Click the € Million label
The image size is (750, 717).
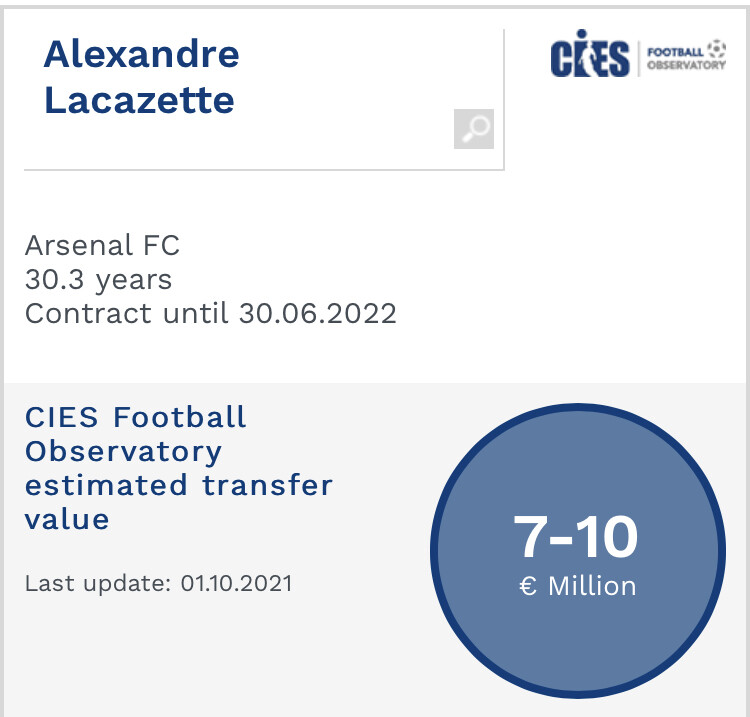tap(578, 585)
